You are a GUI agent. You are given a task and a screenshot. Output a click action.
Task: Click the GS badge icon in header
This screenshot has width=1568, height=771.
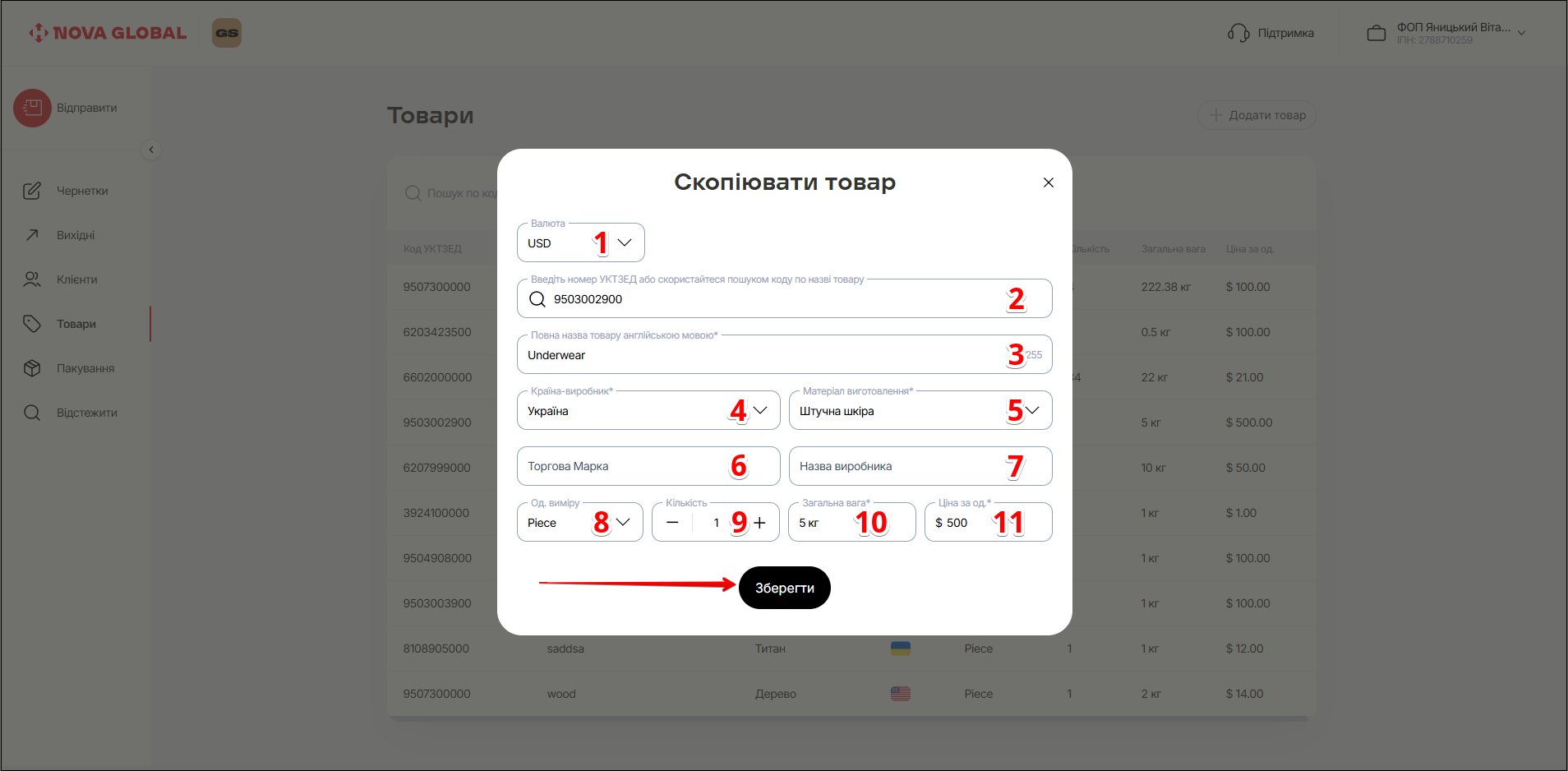227,33
